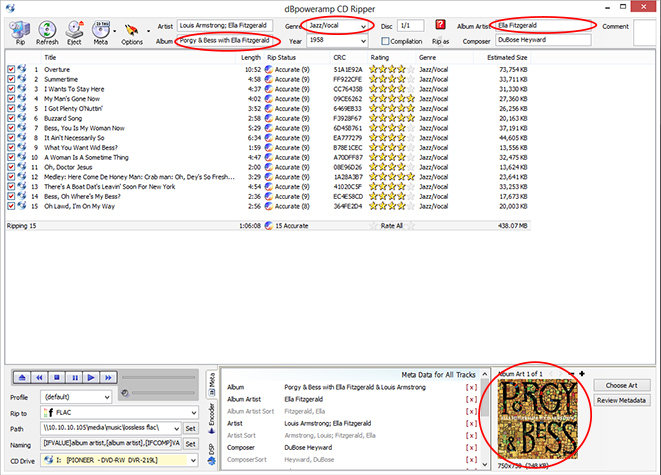Start ripping with the Rip icon
Screen dimensions: 661x475
pos(20,33)
